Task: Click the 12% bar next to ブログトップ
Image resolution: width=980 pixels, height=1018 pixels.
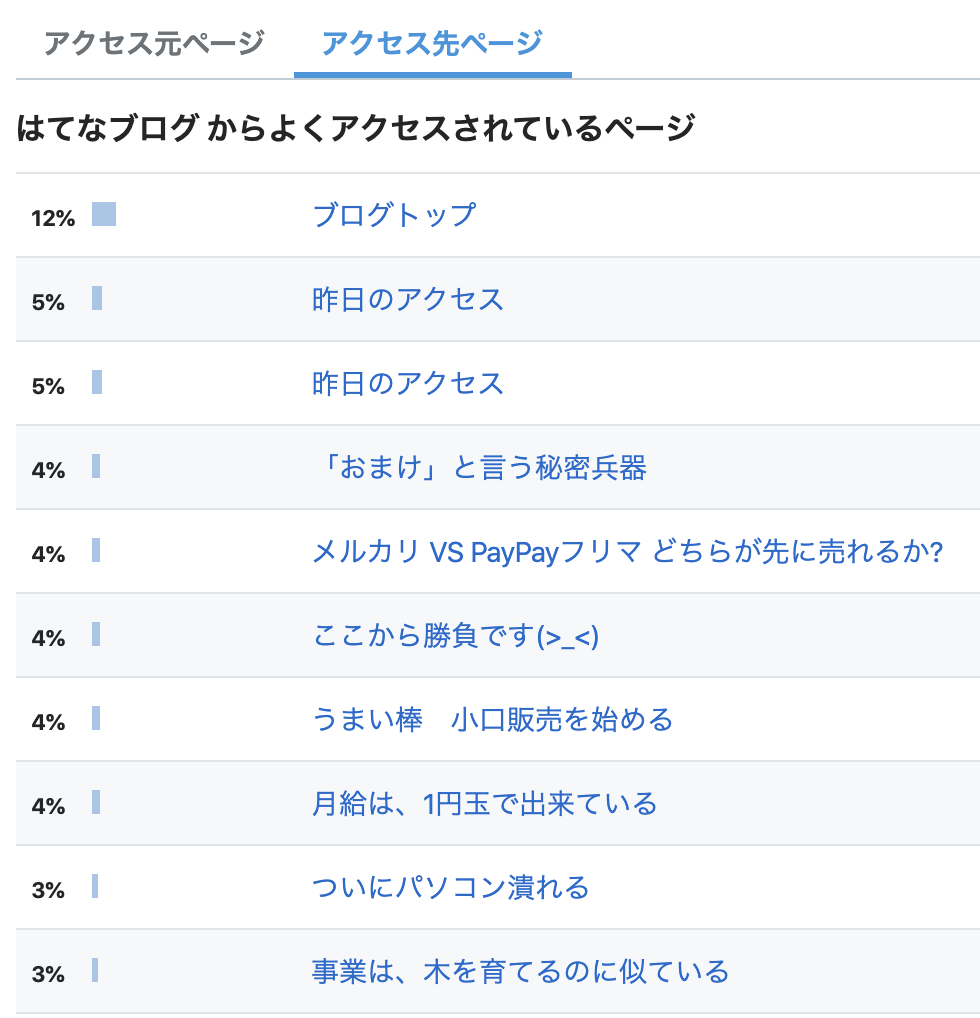Action: click(104, 214)
